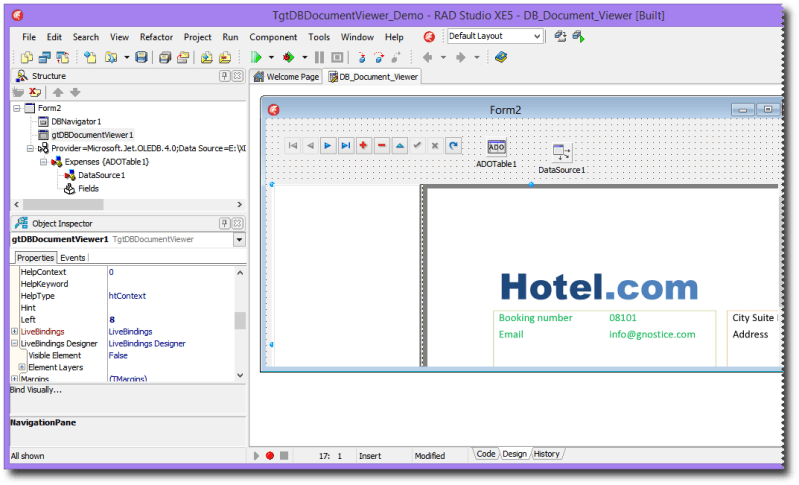The width and height of the screenshot is (799, 485).
Task: Click the Structure panel horizontal scrollbar
Action: click(63, 204)
